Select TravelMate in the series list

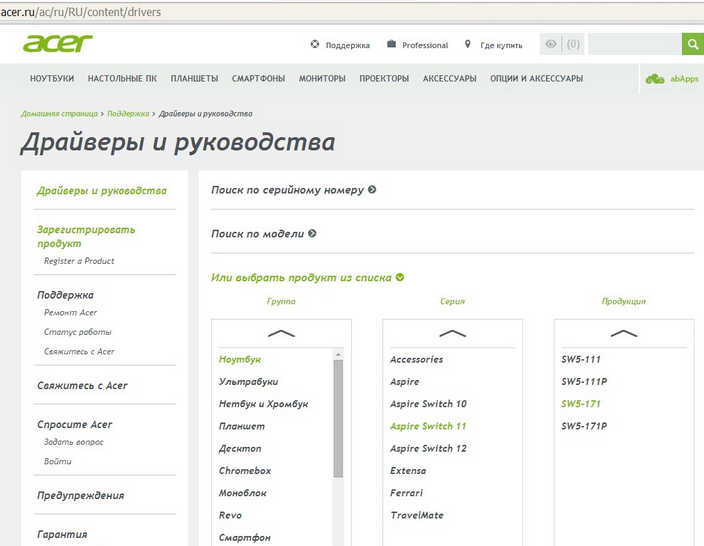[417, 515]
